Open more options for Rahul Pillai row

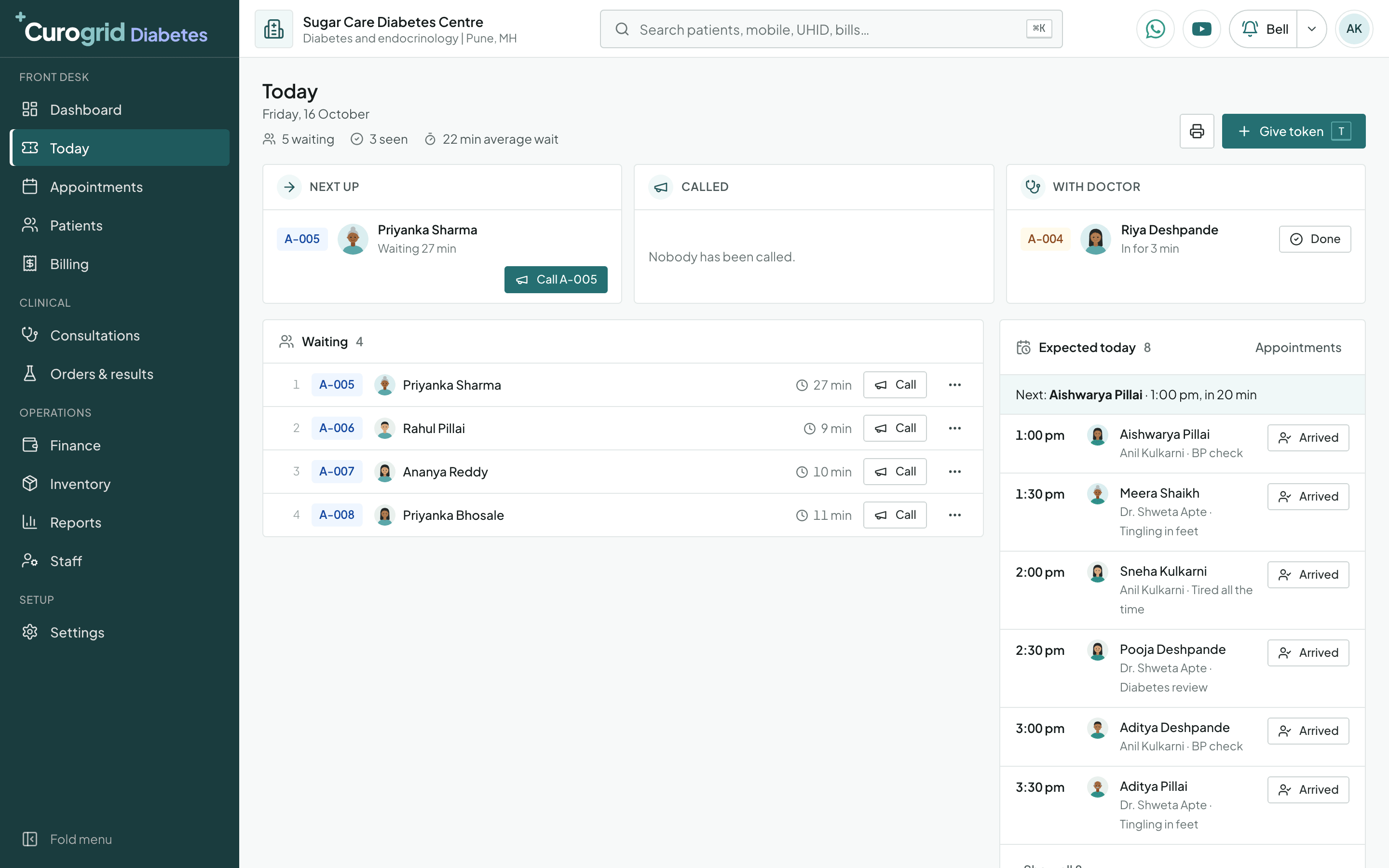coord(954,428)
